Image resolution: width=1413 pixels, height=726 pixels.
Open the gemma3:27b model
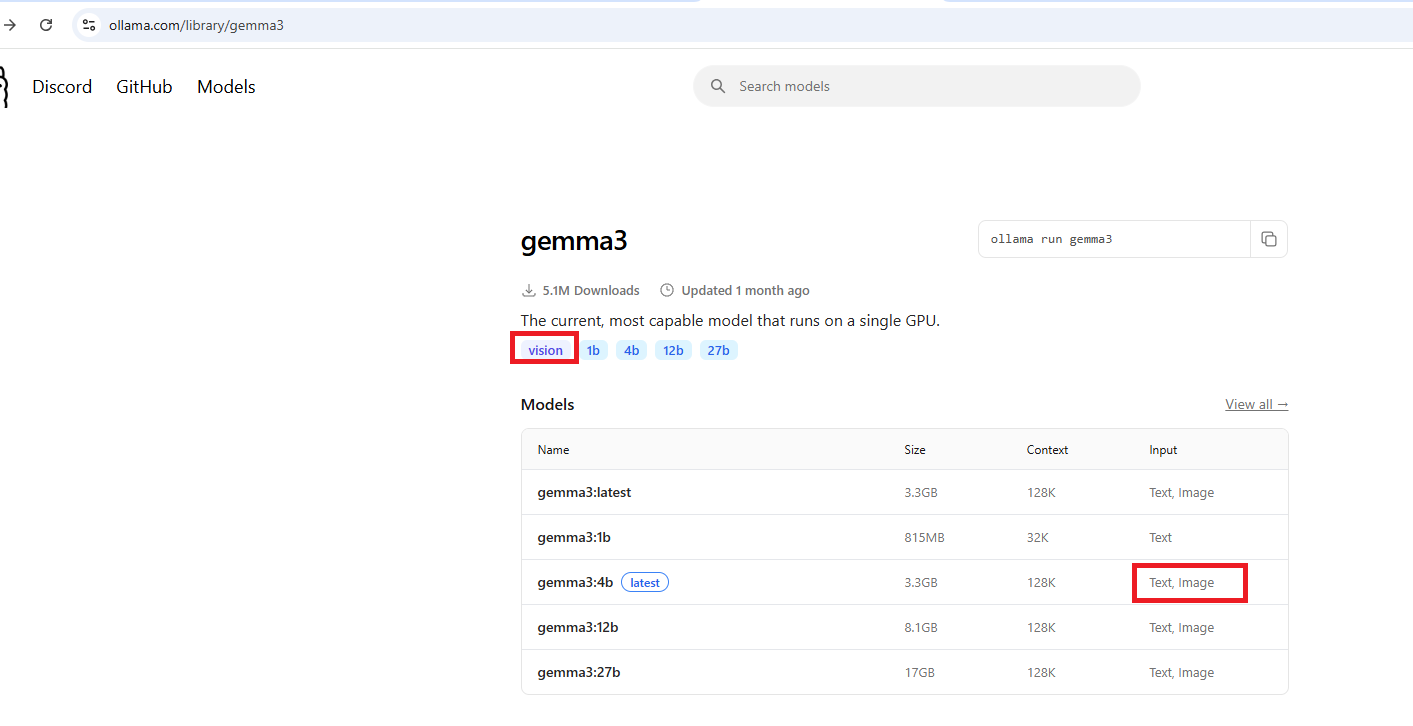(x=579, y=672)
